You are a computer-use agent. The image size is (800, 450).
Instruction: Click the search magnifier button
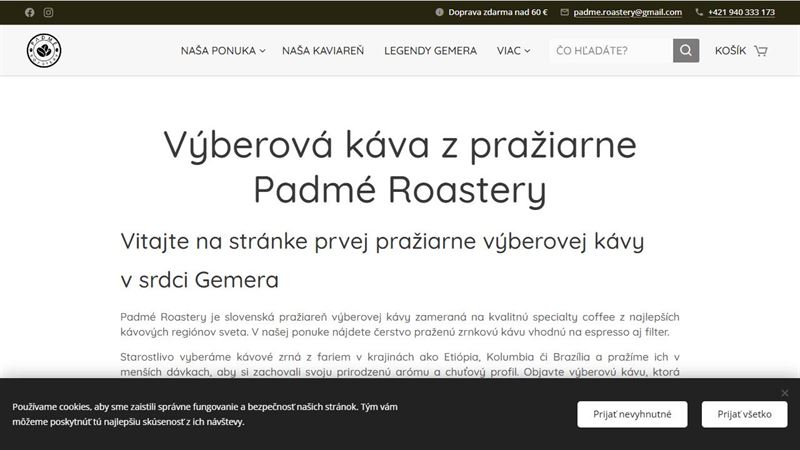click(686, 51)
